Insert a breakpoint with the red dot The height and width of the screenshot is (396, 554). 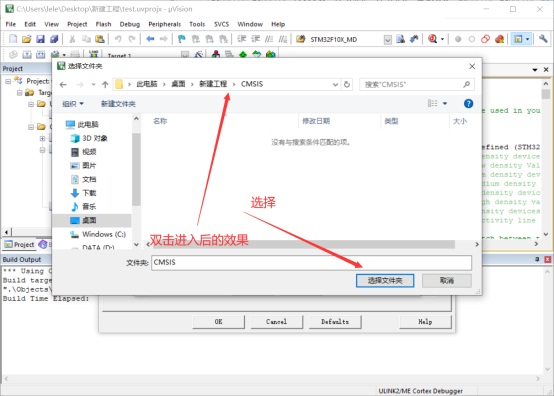[458, 39]
